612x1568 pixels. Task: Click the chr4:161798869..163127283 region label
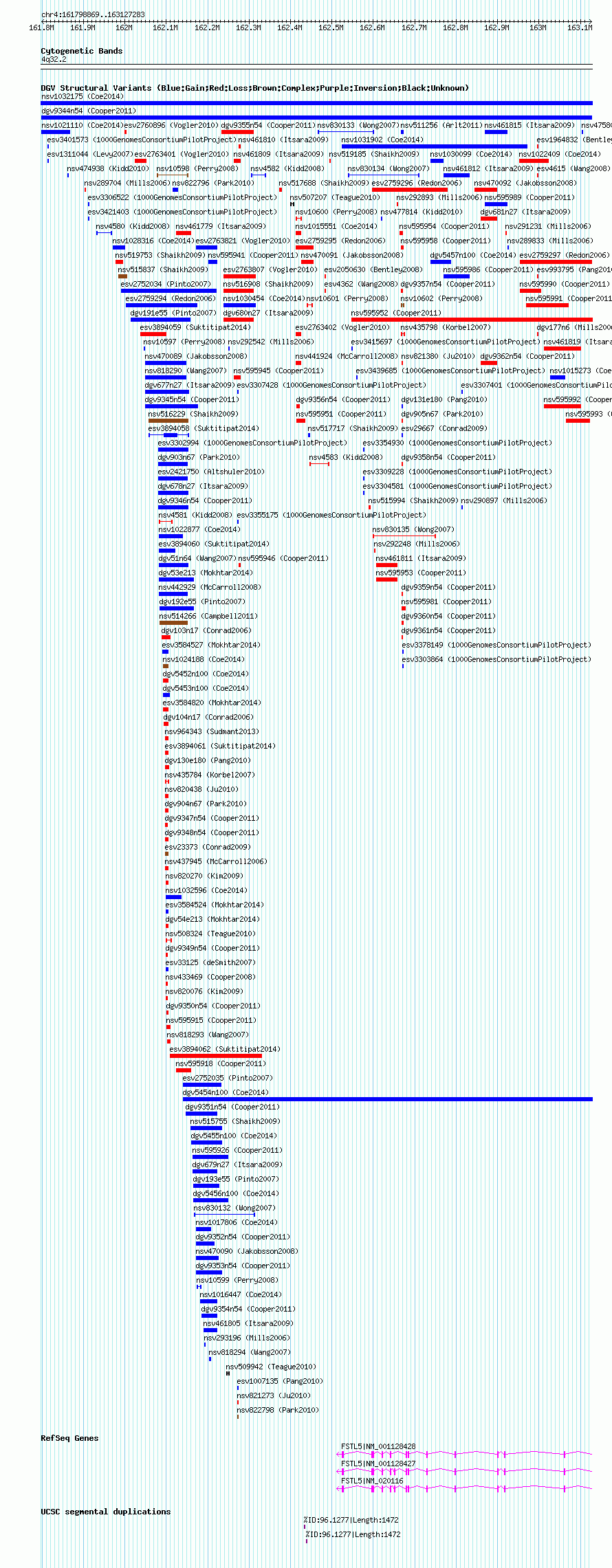tap(93, 14)
